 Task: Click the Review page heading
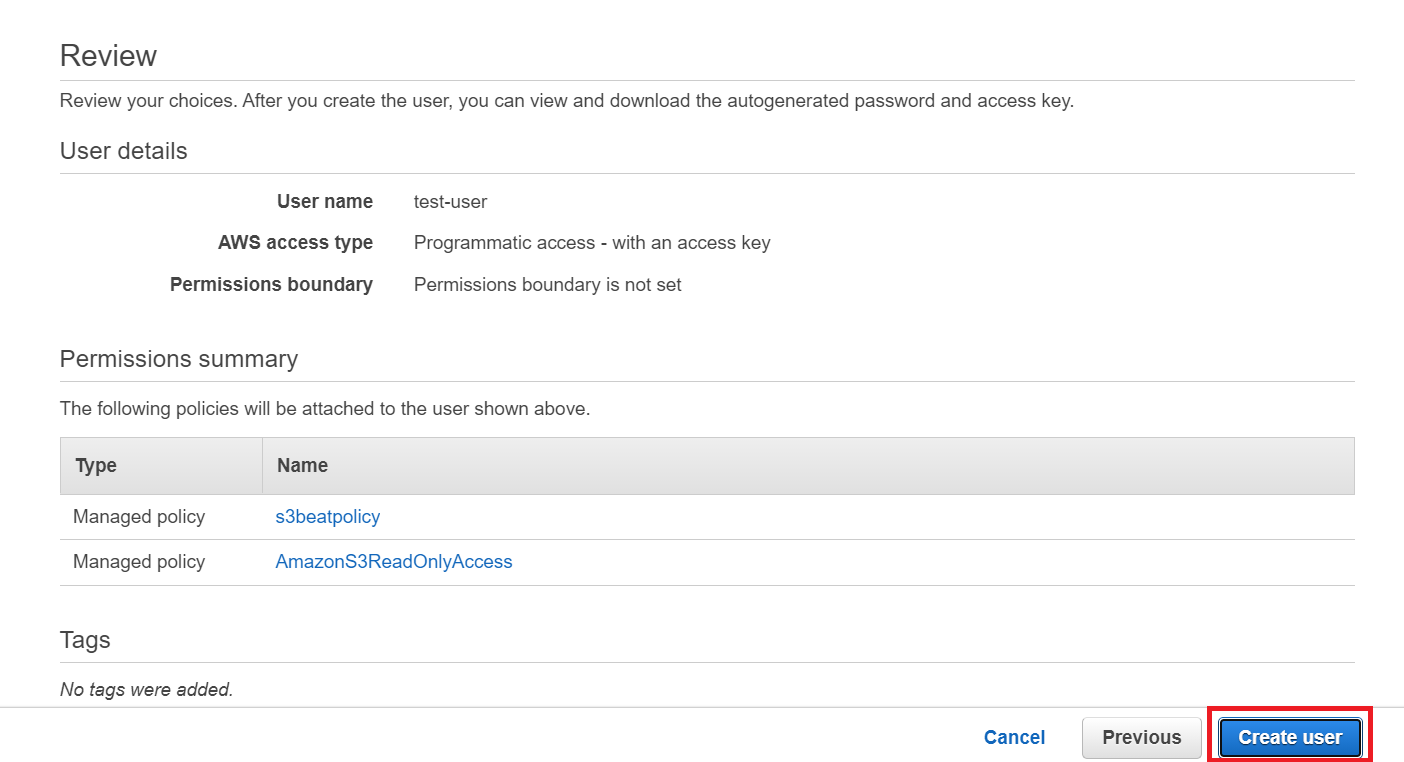(x=108, y=56)
